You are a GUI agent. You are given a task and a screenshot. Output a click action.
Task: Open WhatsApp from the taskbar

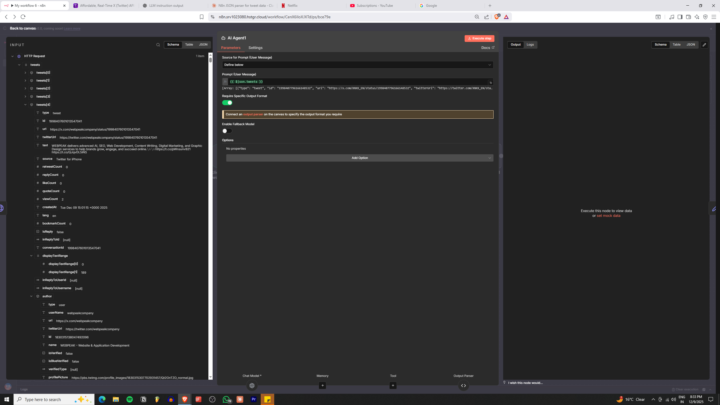[226, 399]
